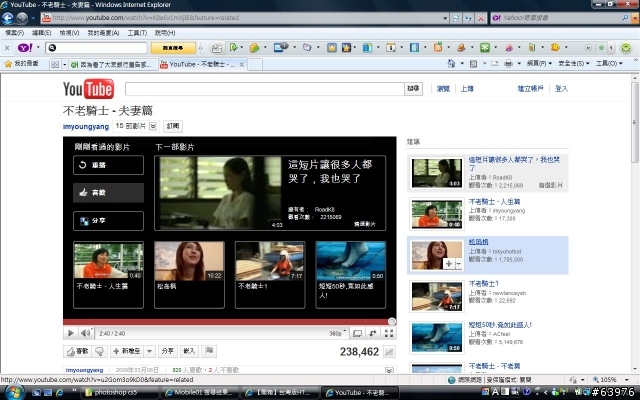Click the Sign In link at top right
Screen dimensions: 640x400
(x=561, y=89)
